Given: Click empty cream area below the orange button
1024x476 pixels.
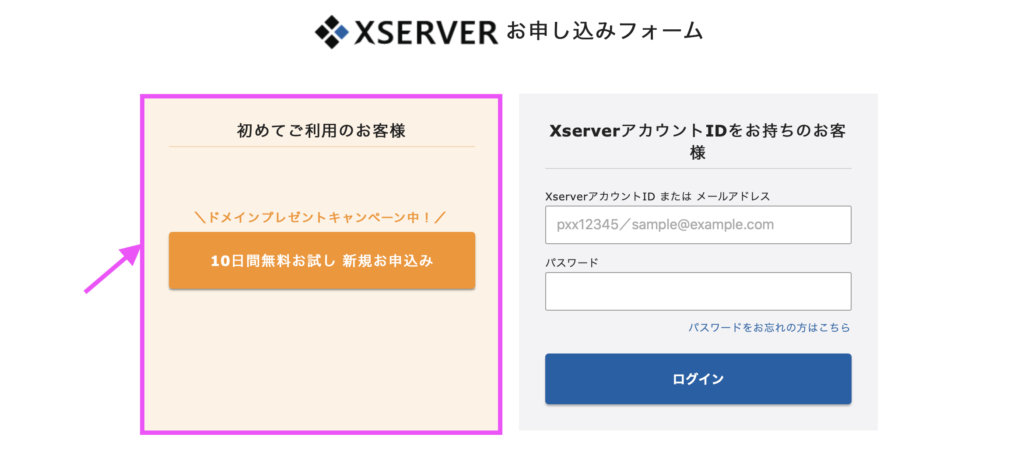Looking at the screenshot, I should point(322,359).
